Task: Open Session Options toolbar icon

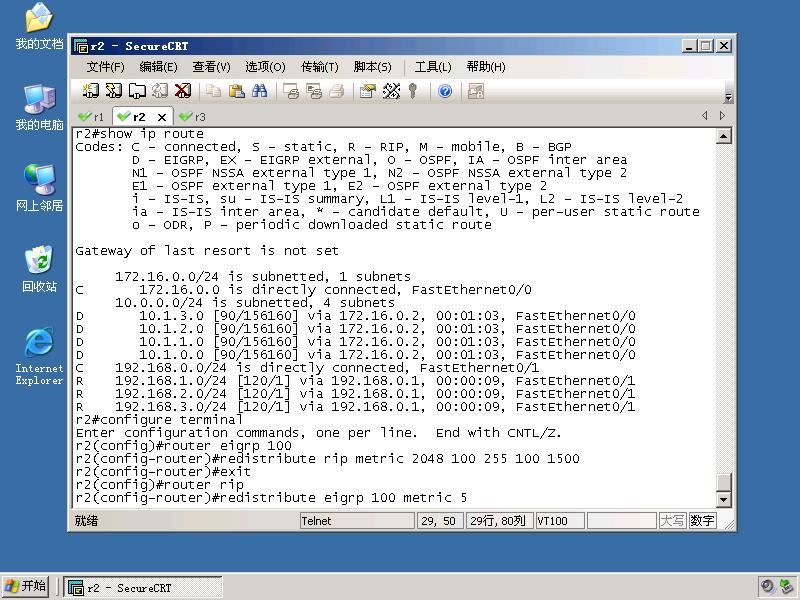Action: (x=367, y=91)
